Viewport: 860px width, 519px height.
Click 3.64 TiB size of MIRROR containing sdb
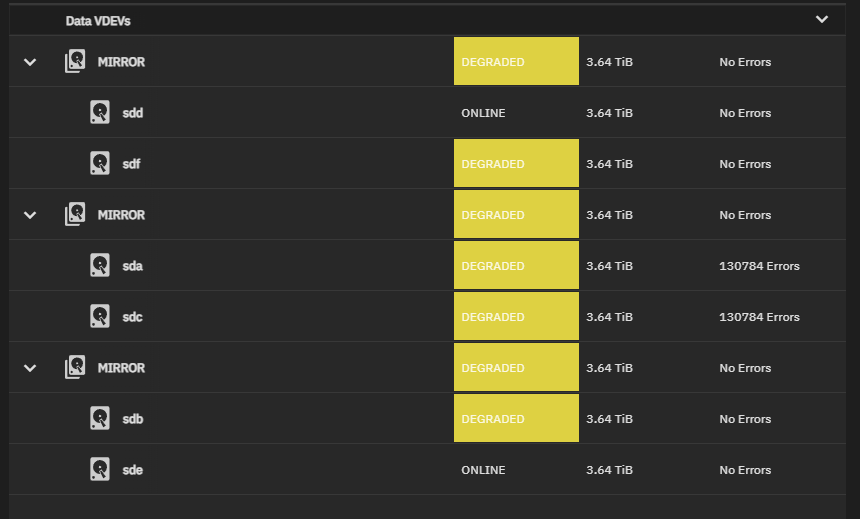click(x=609, y=368)
